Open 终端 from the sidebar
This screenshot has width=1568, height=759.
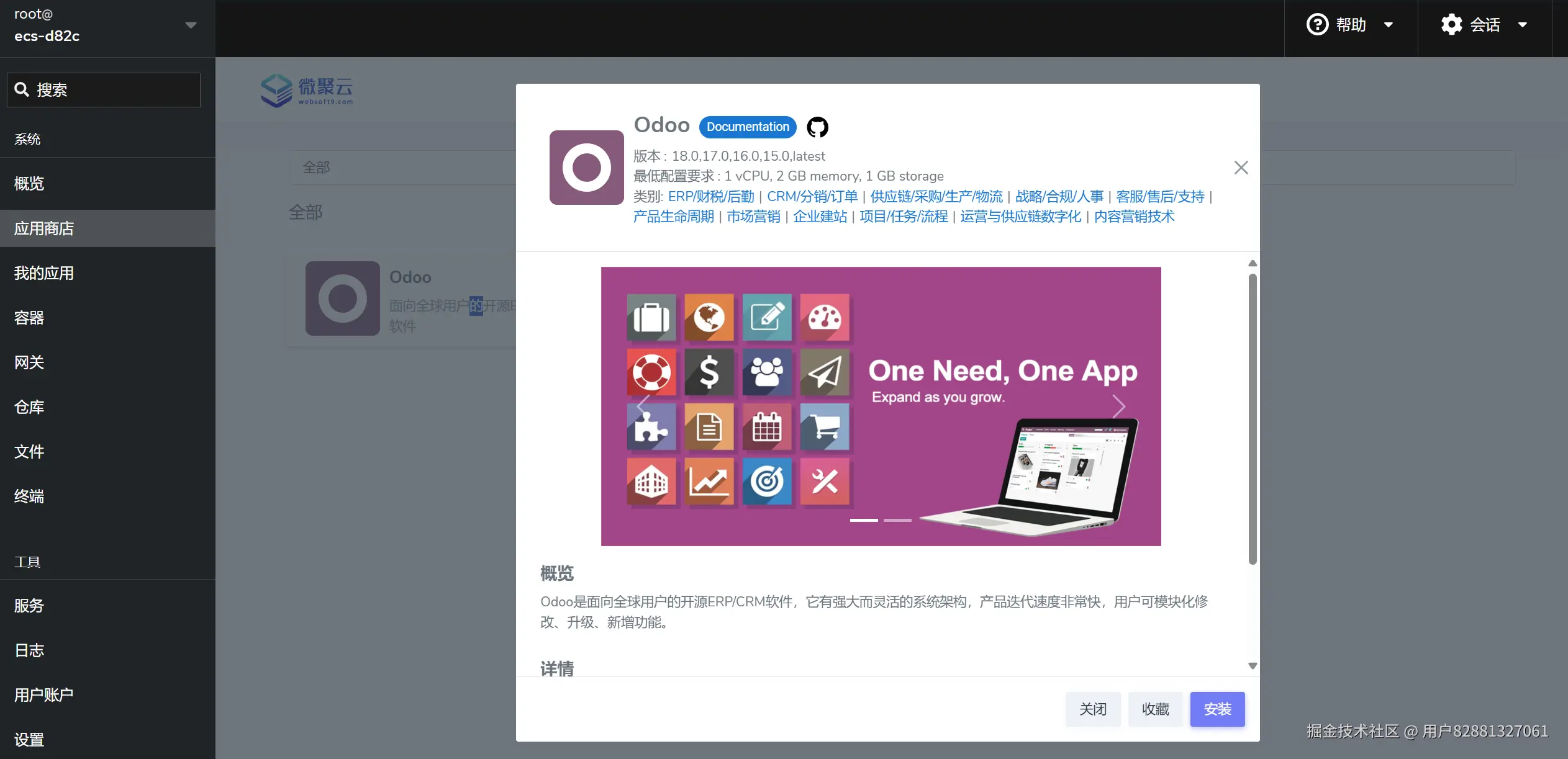pyautogui.click(x=29, y=496)
